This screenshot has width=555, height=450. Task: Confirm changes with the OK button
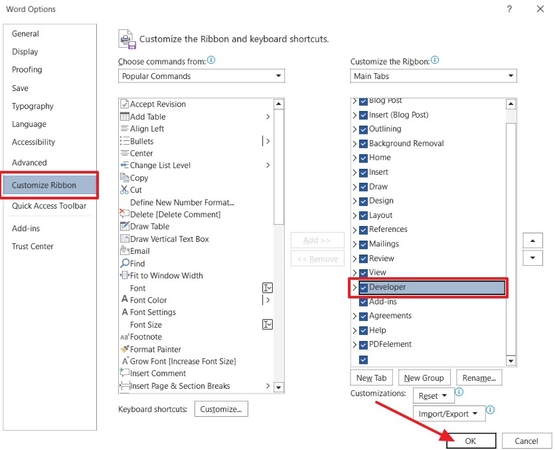(471, 441)
